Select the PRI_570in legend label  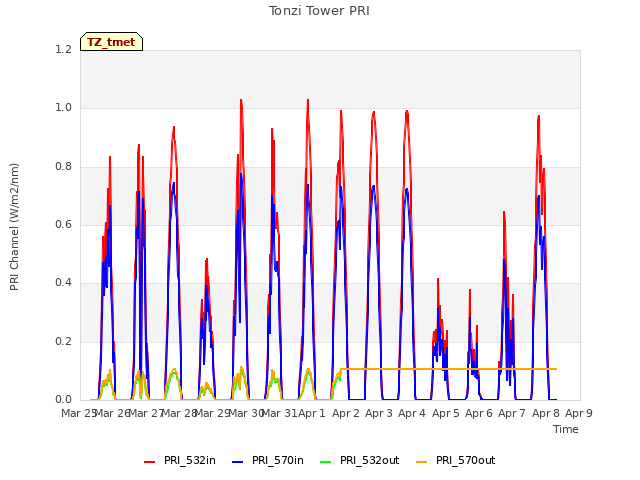[x=278, y=460]
